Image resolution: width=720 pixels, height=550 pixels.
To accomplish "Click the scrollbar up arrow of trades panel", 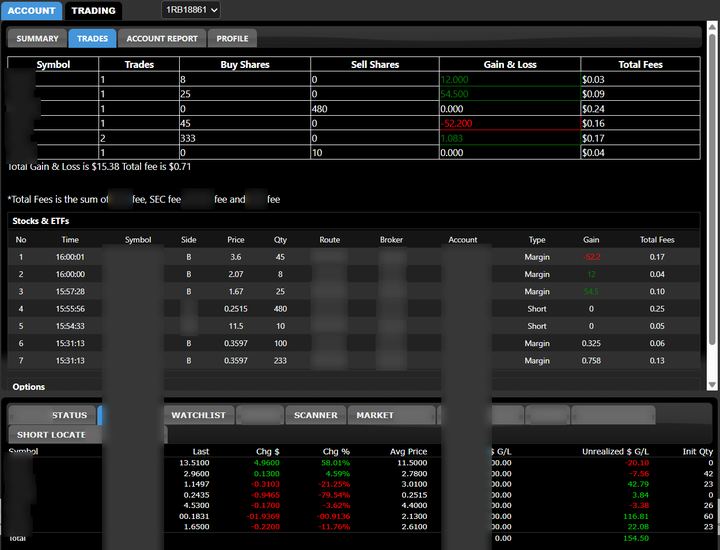I will coord(712,28).
